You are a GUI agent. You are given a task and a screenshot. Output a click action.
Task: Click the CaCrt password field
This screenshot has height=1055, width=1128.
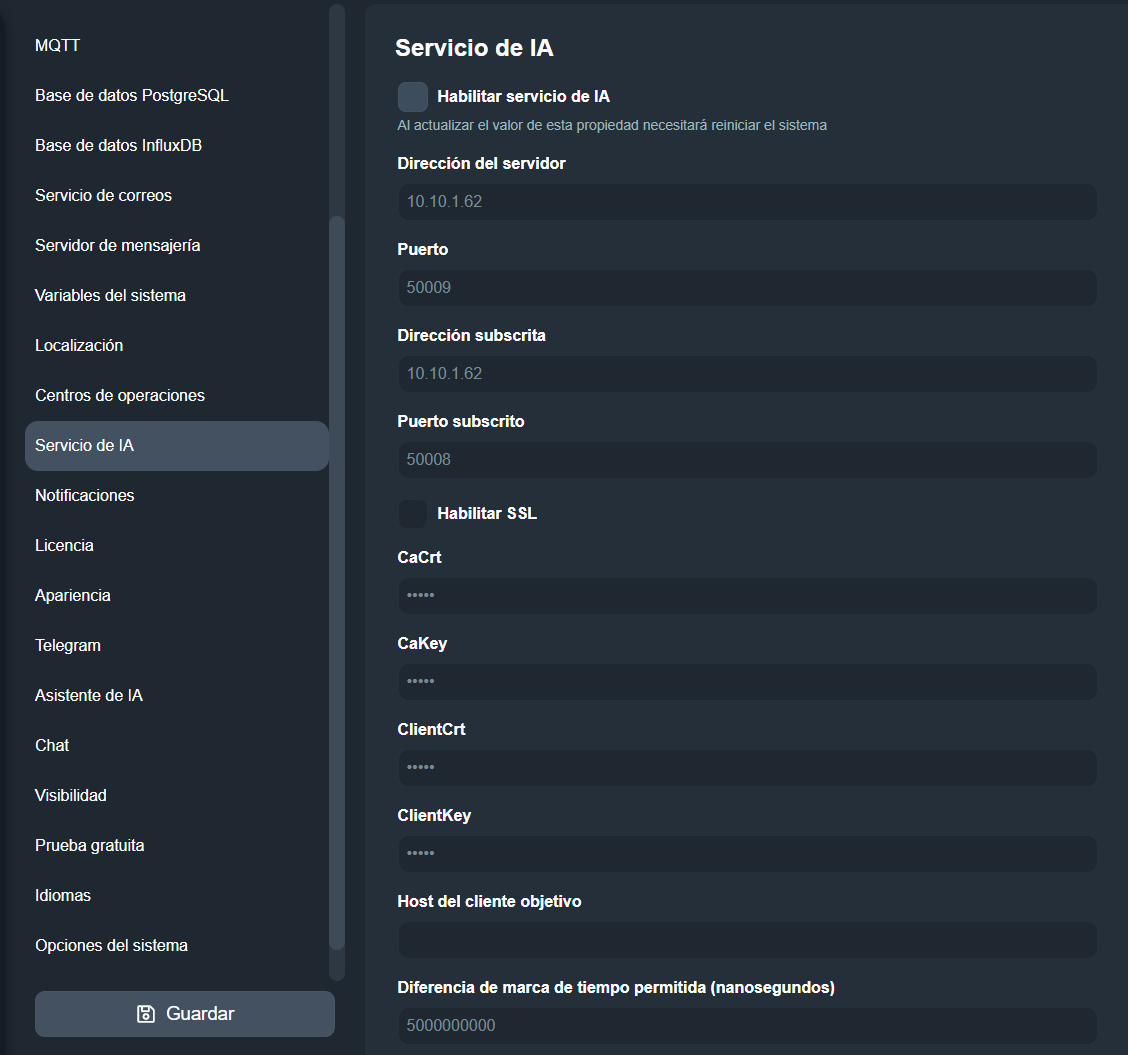[746, 596]
